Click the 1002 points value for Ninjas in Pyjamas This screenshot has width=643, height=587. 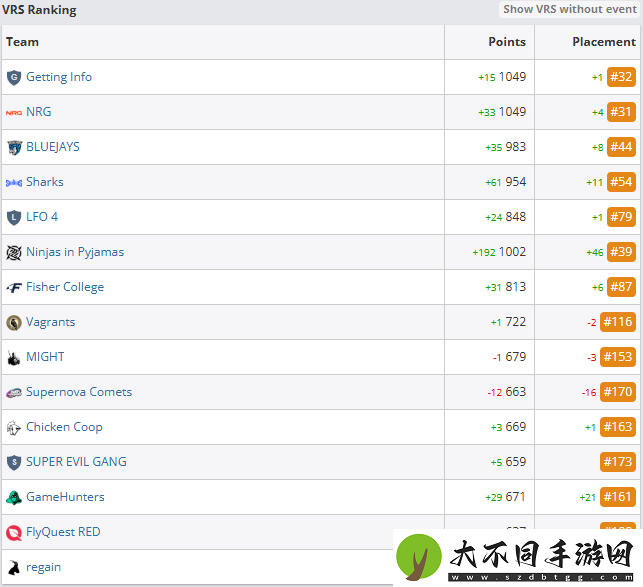(513, 252)
